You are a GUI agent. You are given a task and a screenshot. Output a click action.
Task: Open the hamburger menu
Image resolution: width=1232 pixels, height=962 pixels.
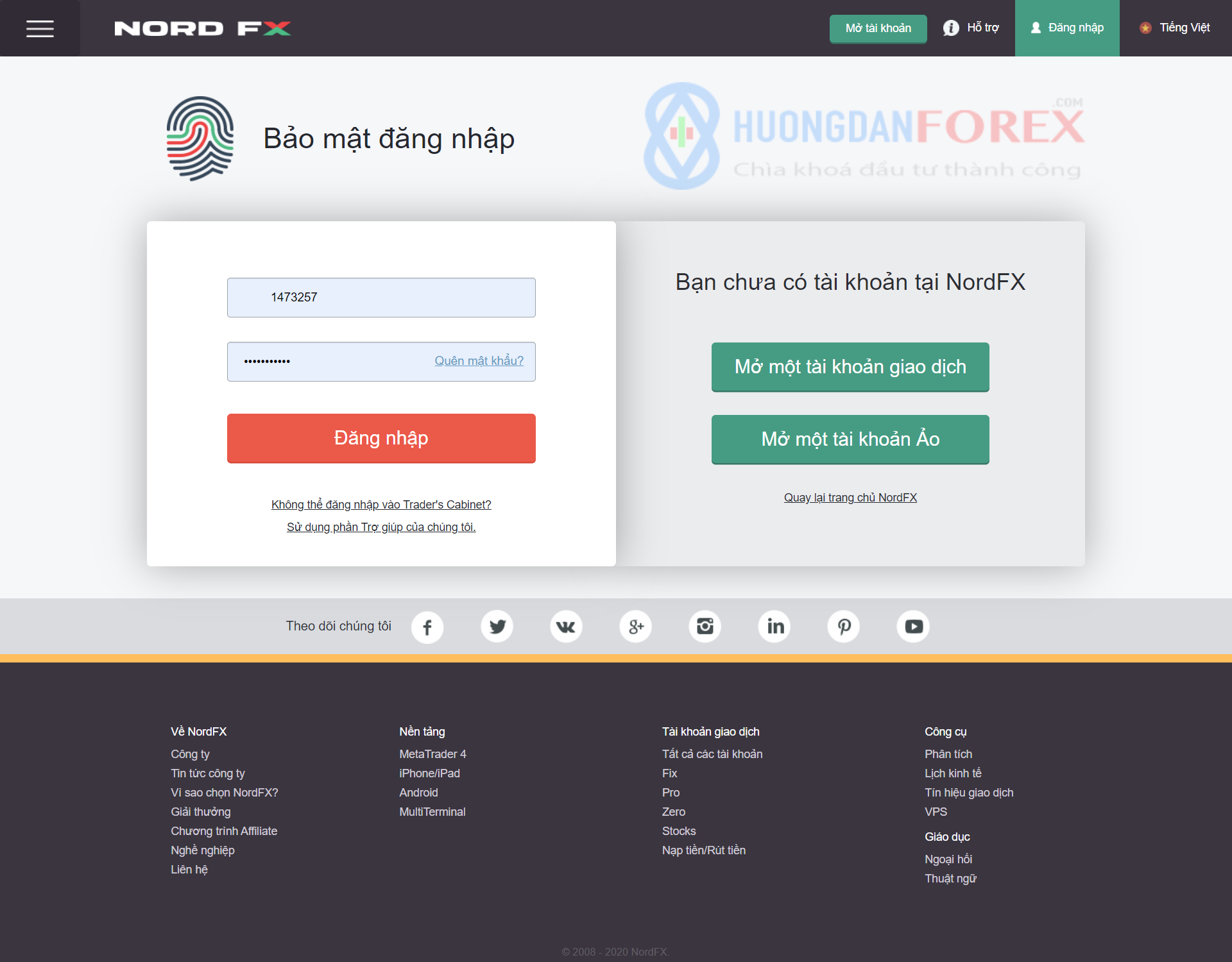tap(40, 28)
